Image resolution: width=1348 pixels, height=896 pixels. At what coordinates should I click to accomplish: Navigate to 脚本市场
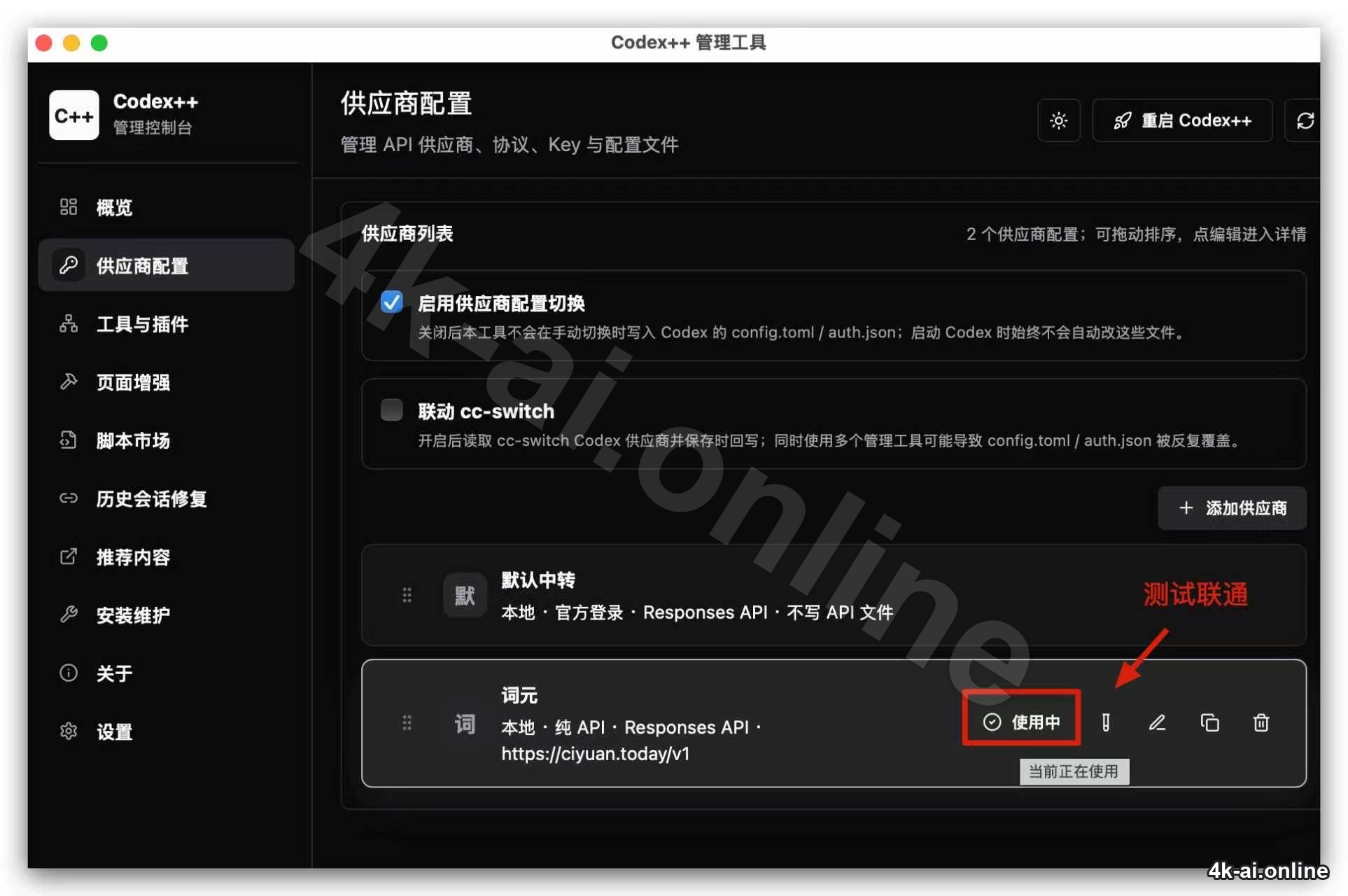167,440
